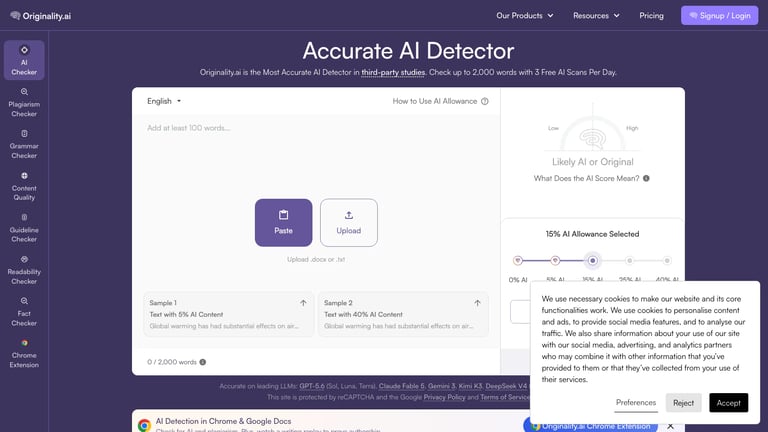This screenshot has height=432, width=768.
Task: Open the English language dropdown
Action: click(164, 101)
